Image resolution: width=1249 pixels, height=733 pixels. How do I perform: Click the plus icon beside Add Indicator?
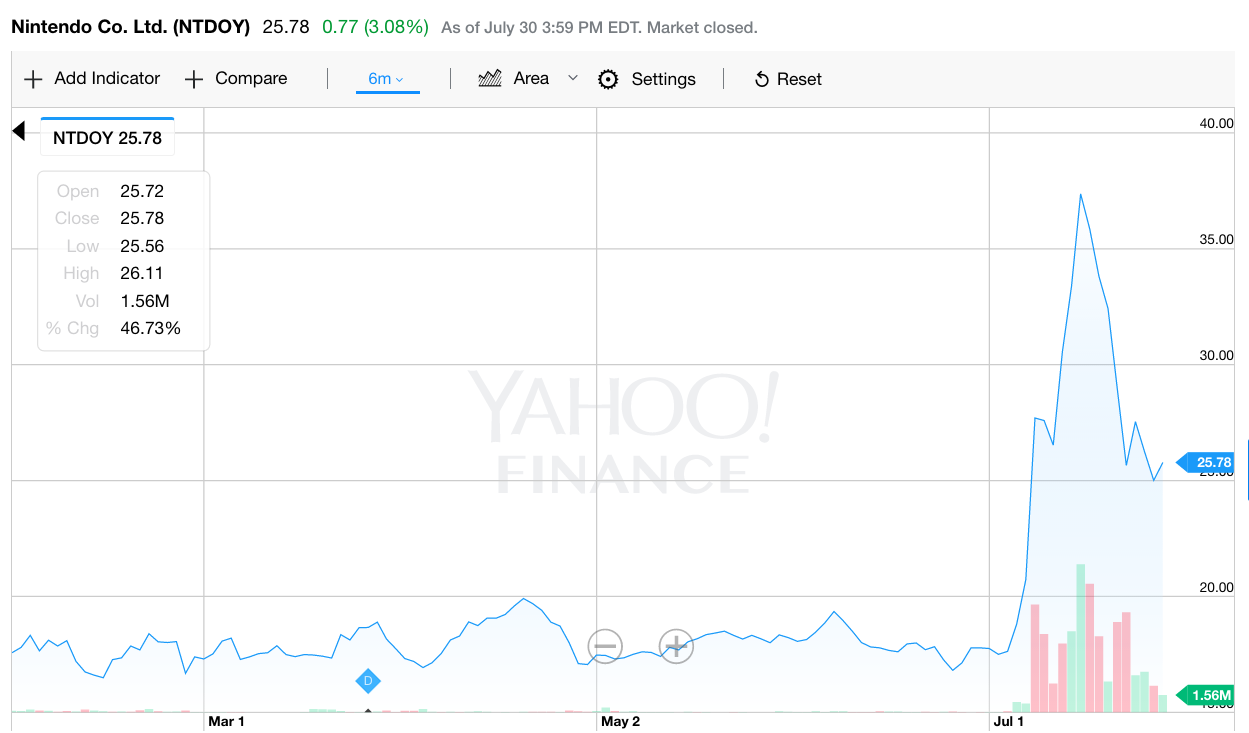point(33,79)
